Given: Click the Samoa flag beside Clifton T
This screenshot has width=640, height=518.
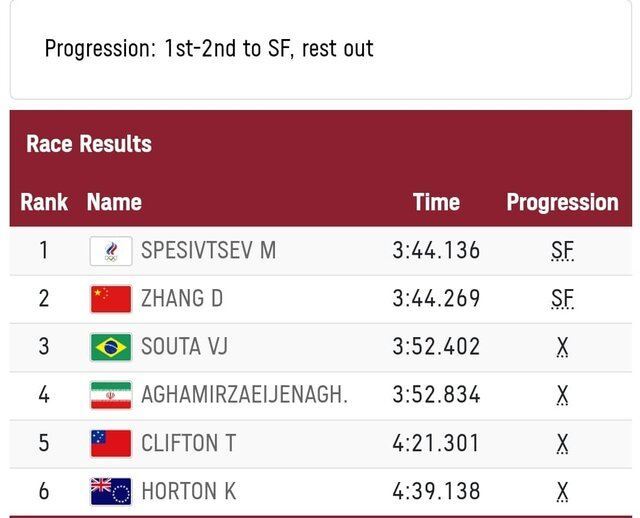Looking at the screenshot, I should 111,443.
